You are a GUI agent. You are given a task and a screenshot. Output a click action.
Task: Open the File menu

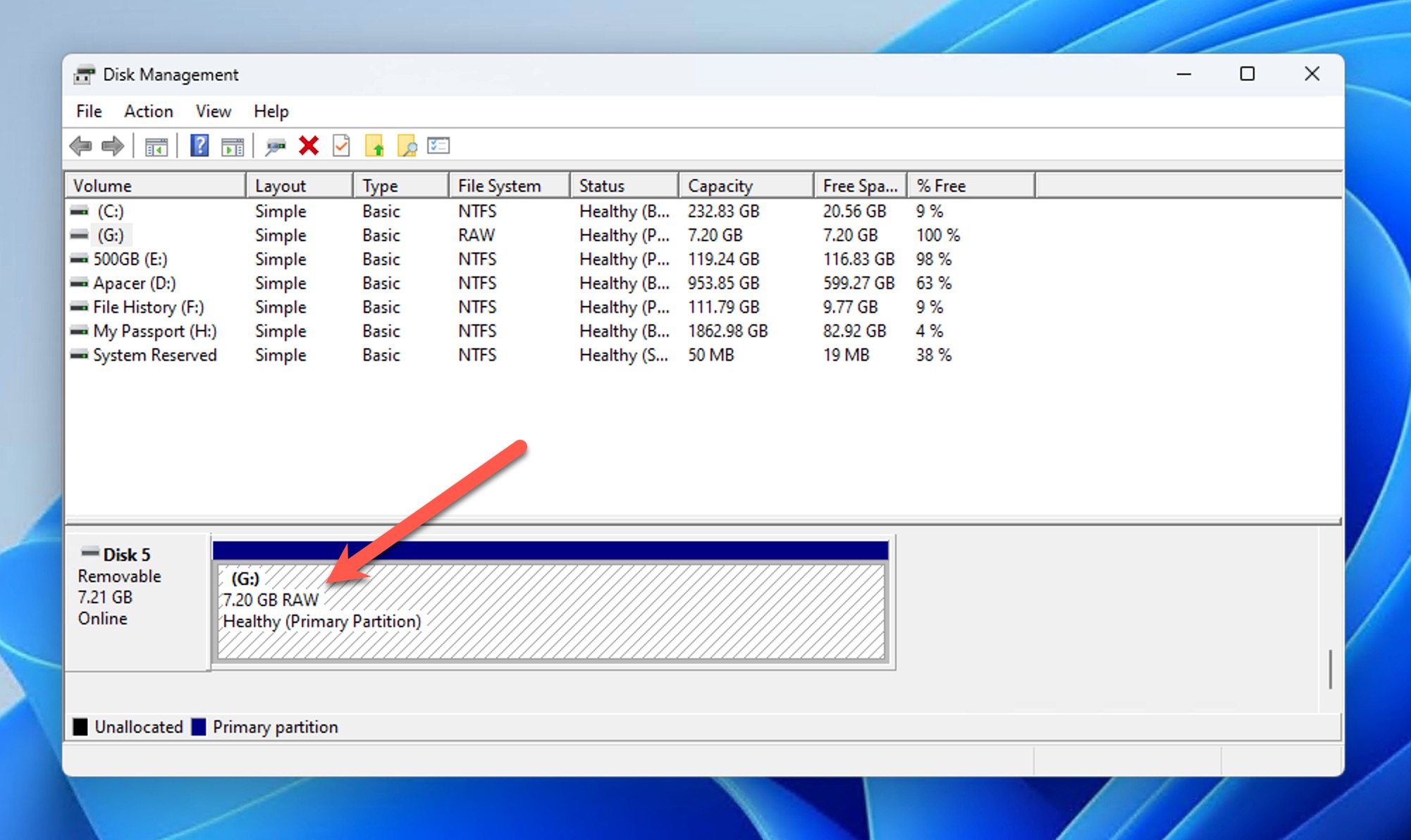87,111
